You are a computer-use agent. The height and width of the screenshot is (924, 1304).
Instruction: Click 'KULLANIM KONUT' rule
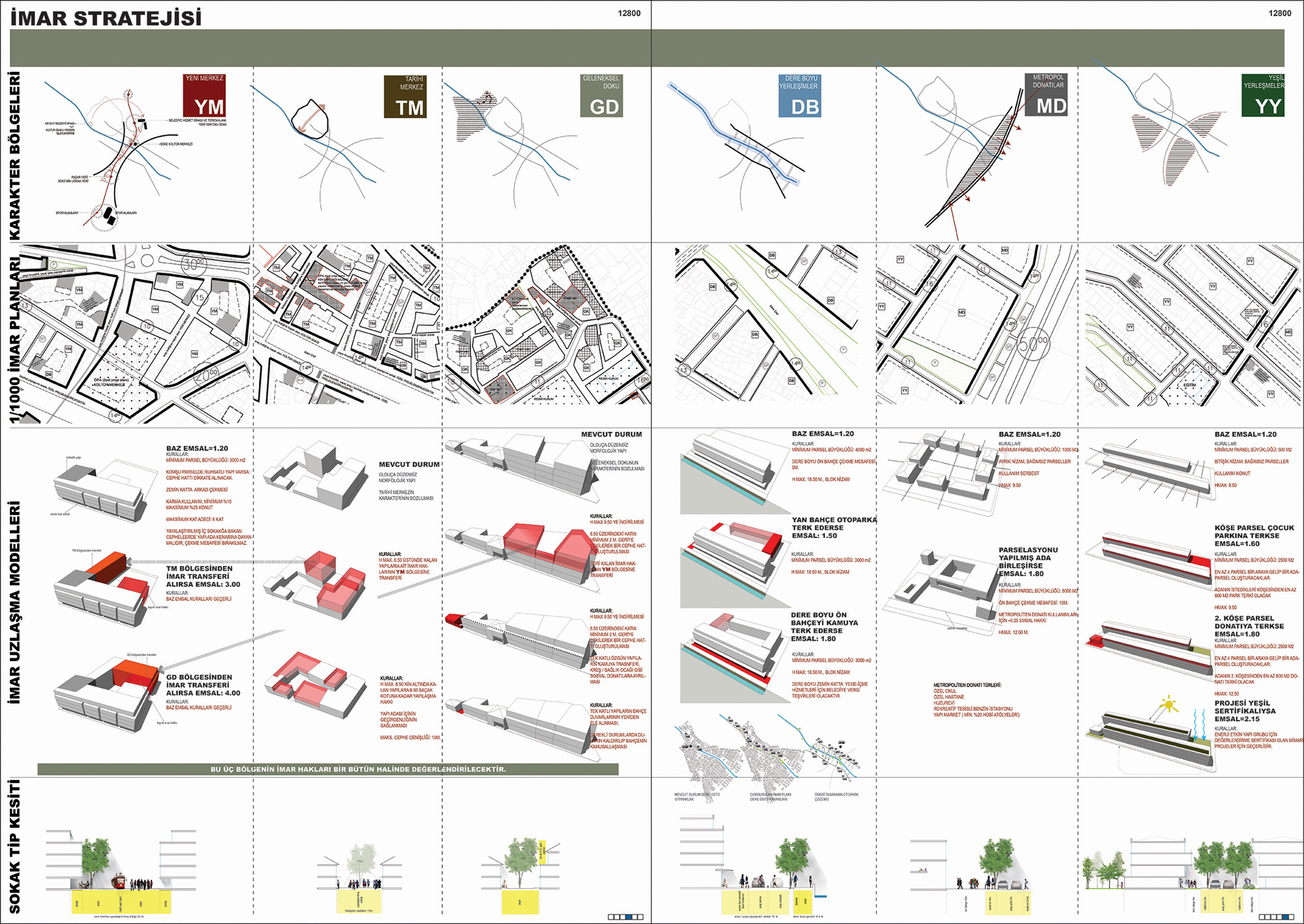[1232, 473]
